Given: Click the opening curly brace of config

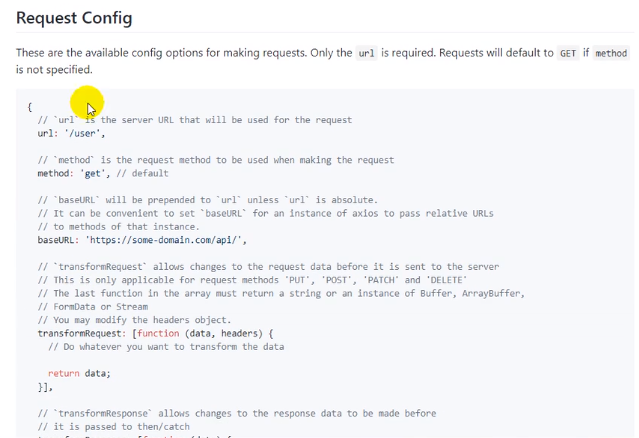Looking at the screenshot, I should [x=29, y=107].
